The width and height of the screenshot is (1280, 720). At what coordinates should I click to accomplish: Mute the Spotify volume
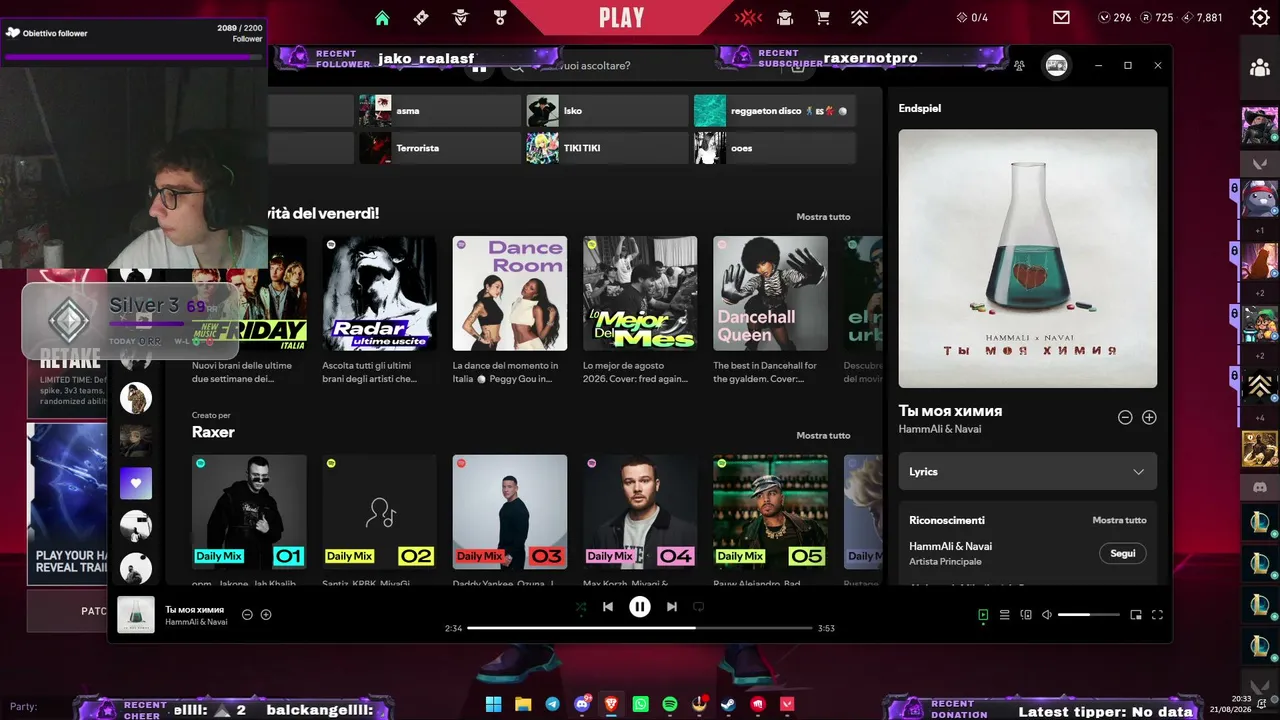click(x=1047, y=615)
